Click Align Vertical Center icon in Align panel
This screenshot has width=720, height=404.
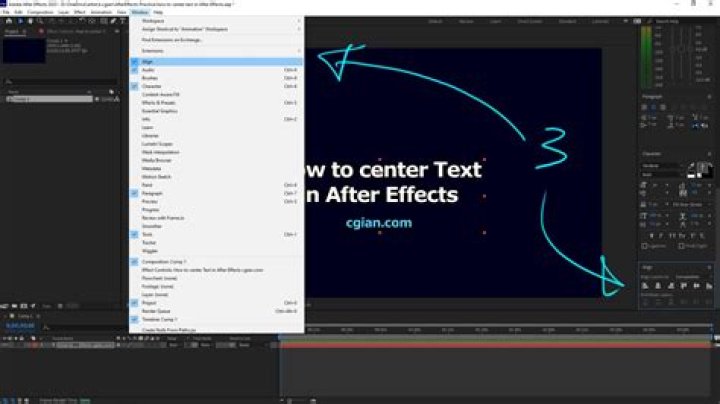click(x=697, y=286)
